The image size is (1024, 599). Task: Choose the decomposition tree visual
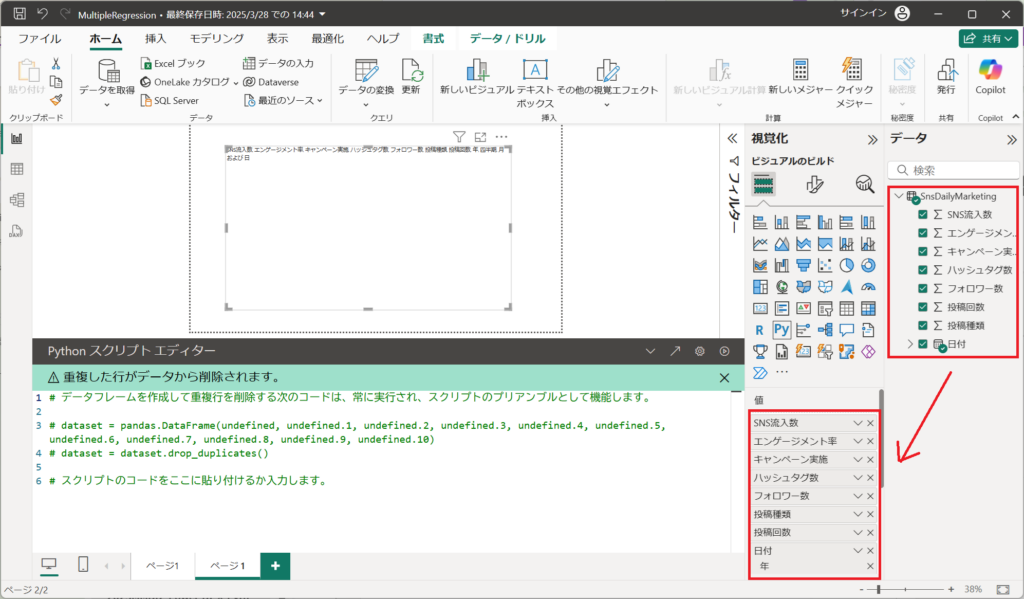(825, 330)
